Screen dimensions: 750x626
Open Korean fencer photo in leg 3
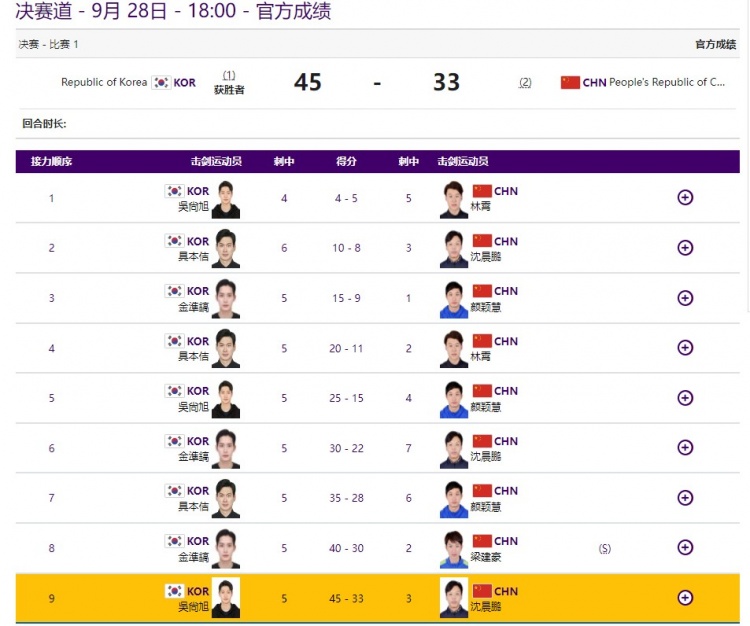click(226, 299)
